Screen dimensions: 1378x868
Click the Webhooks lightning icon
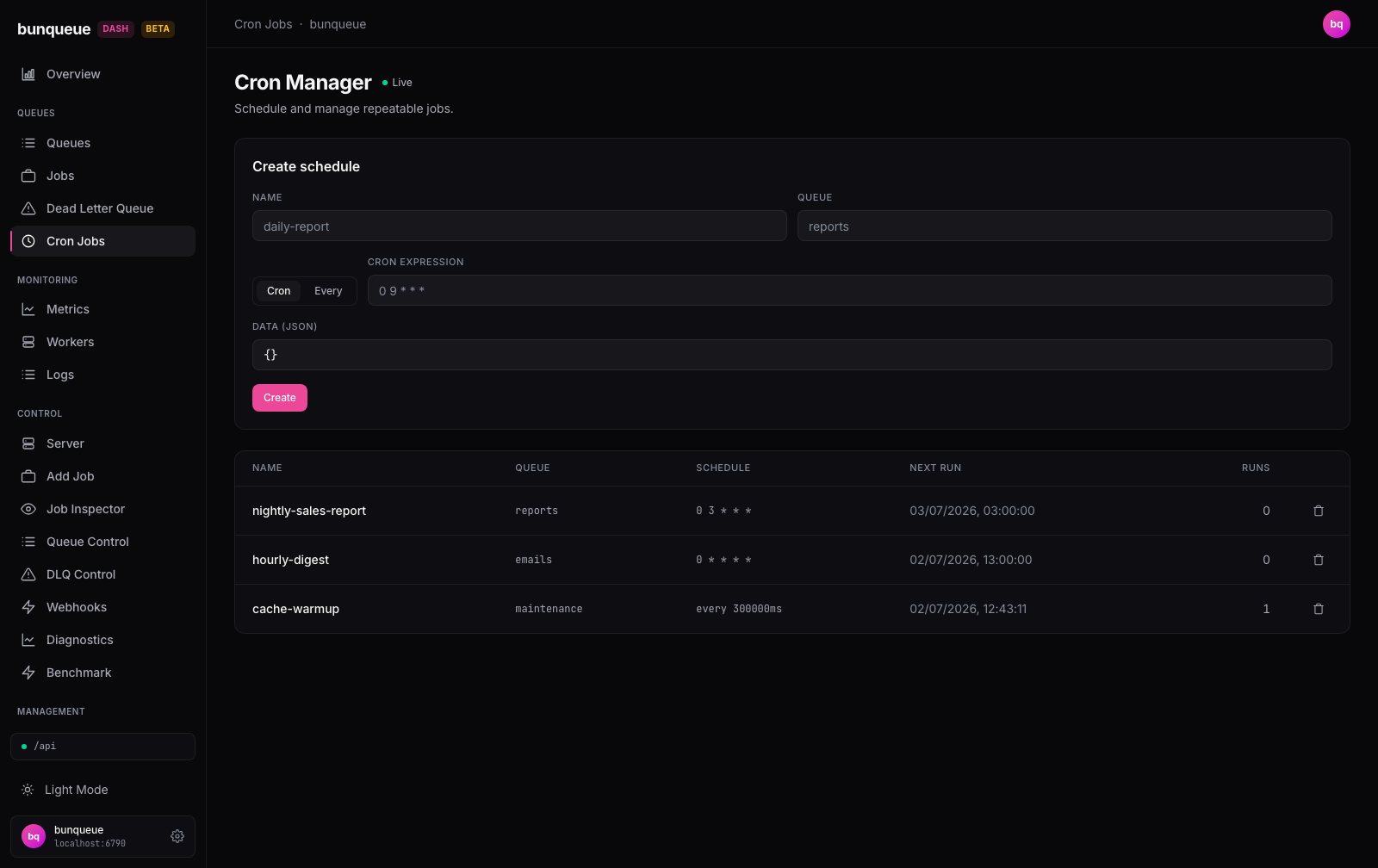(x=28, y=607)
